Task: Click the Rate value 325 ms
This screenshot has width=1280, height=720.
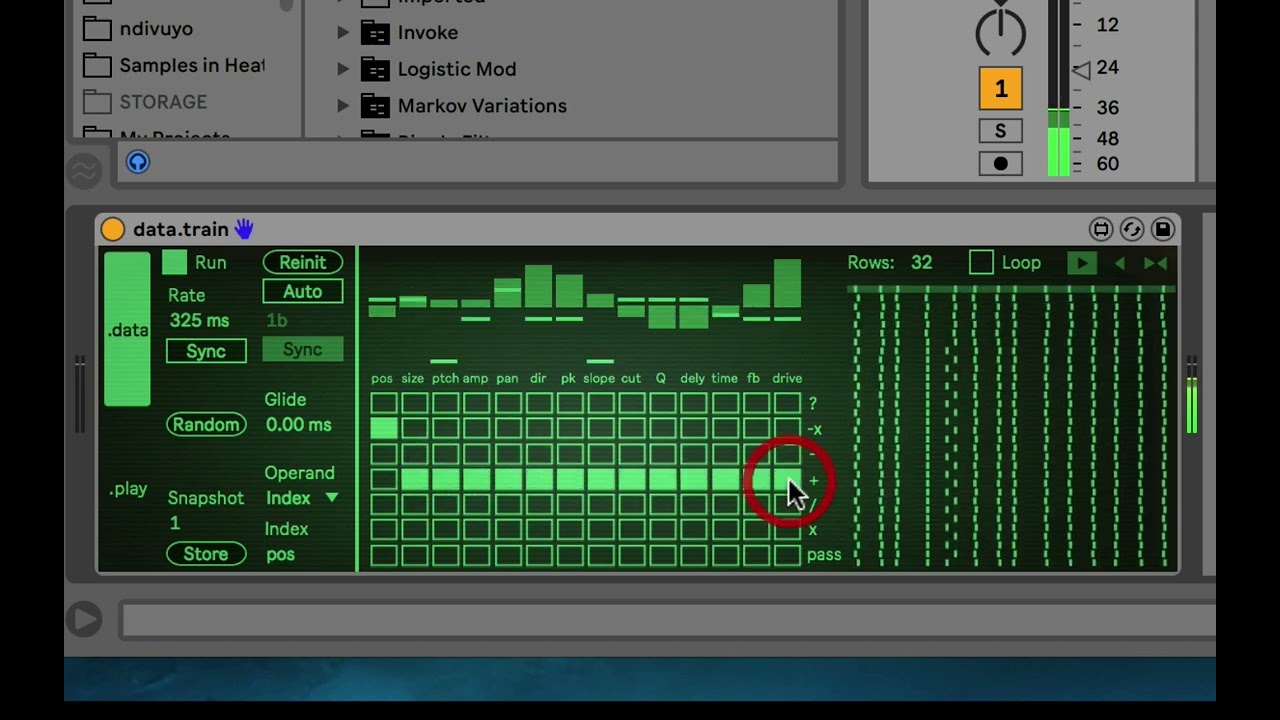Action: click(199, 321)
